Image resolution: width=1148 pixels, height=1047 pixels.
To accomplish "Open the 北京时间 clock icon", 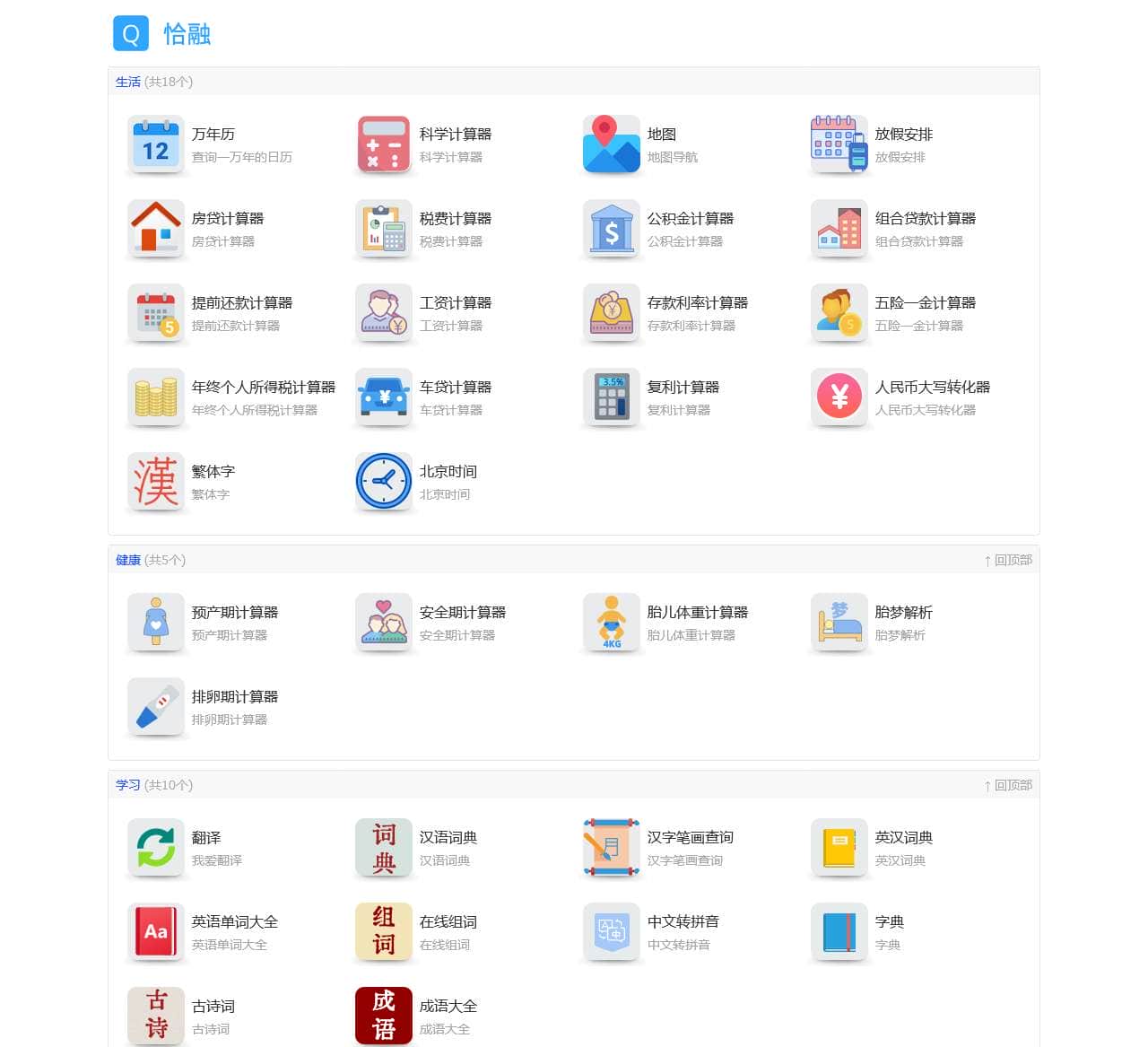I will point(384,481).
